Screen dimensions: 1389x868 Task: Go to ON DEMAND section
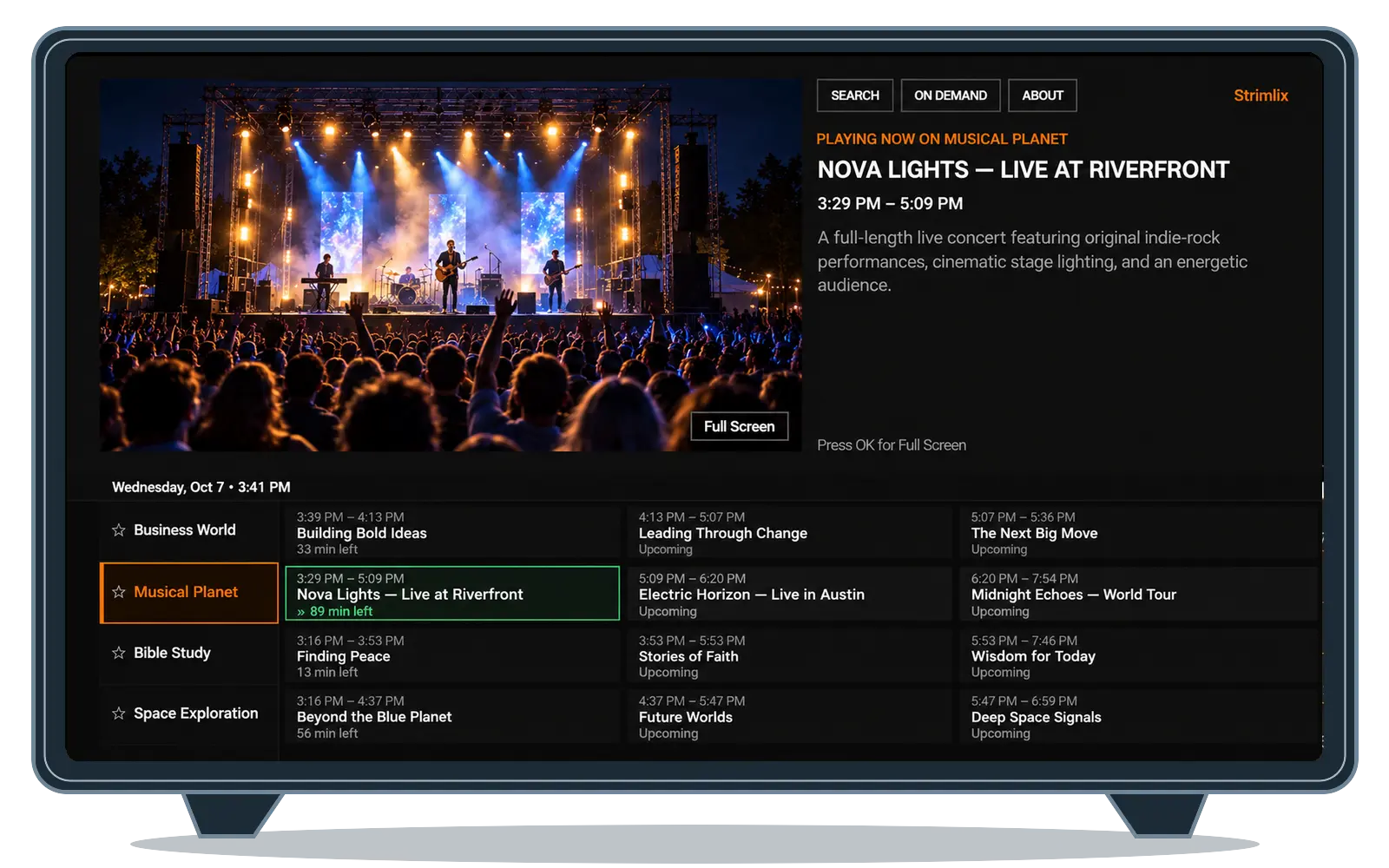point(951,95)
